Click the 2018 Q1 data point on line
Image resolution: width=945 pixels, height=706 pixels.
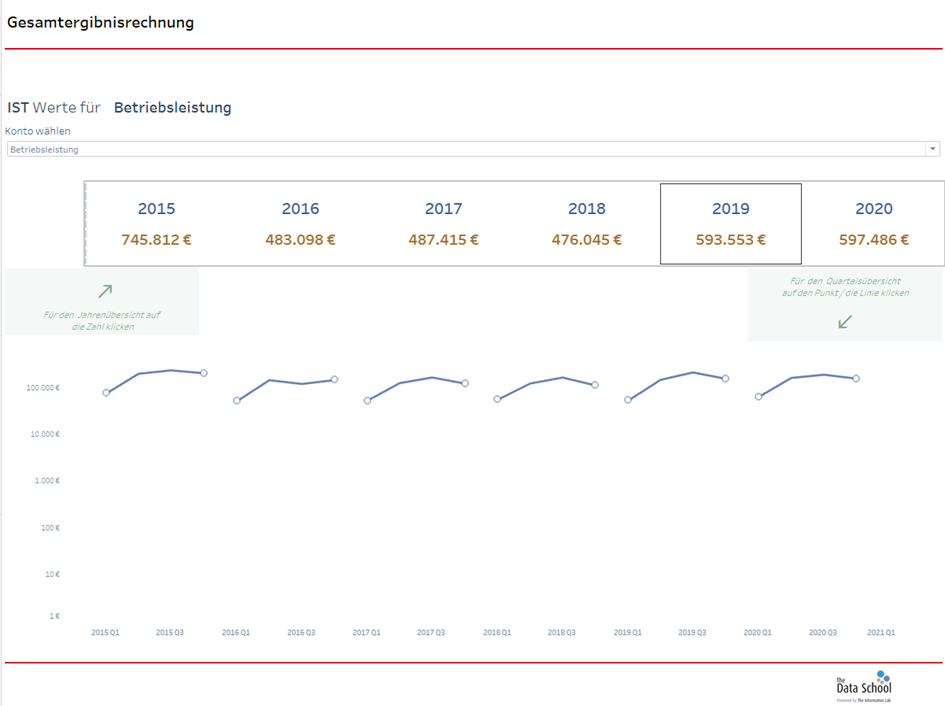point(497,399)
